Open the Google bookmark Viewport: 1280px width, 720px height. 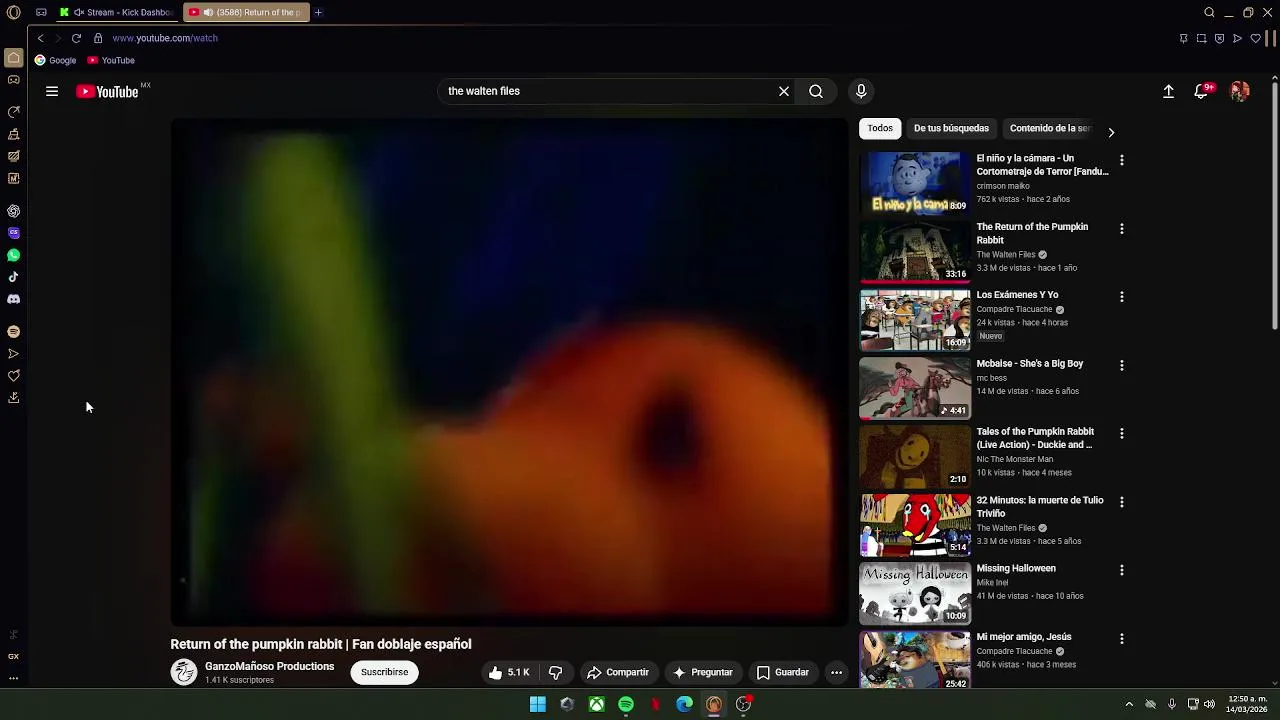click(x=55, y=60)
